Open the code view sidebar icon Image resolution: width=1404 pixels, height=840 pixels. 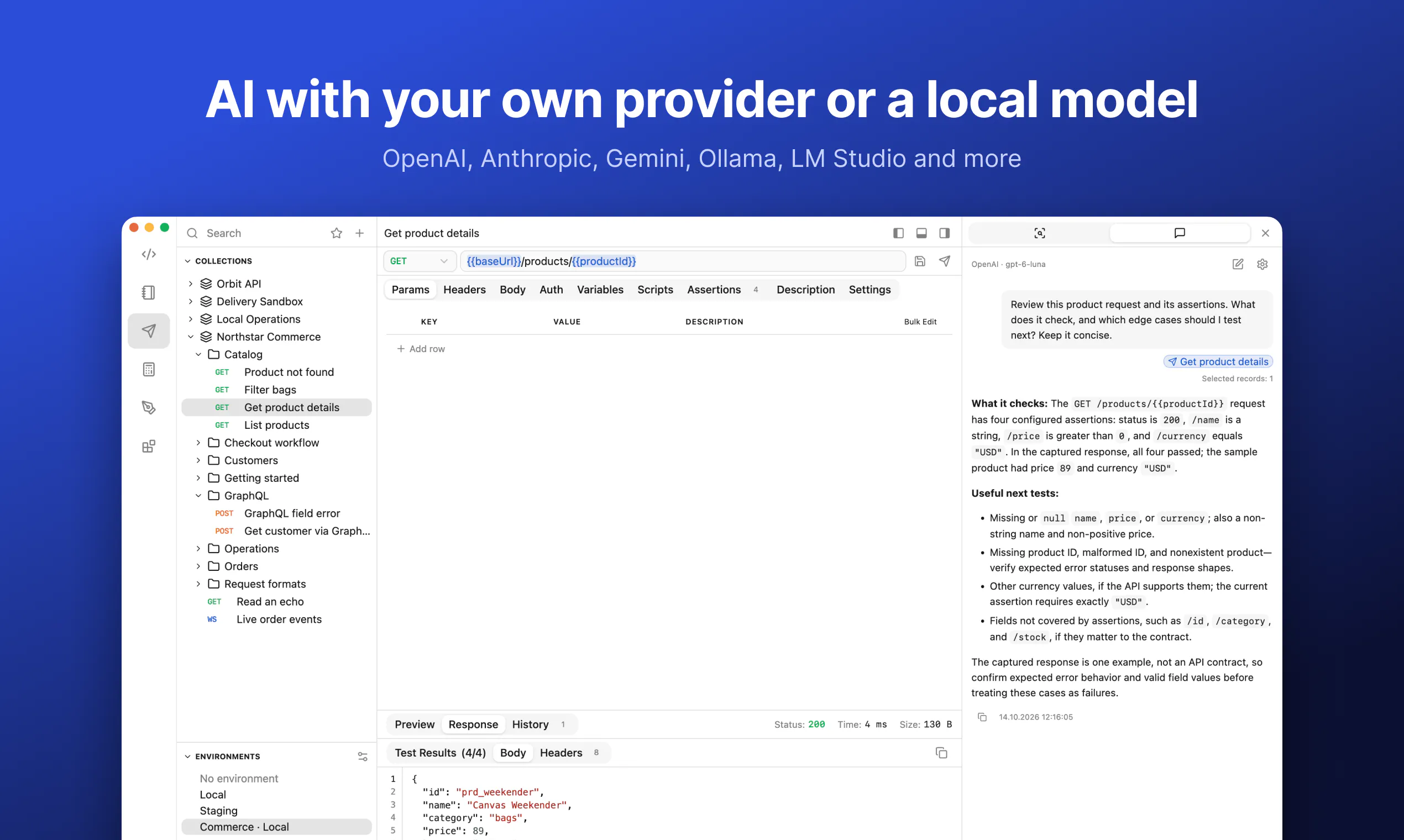click(149, 254)
